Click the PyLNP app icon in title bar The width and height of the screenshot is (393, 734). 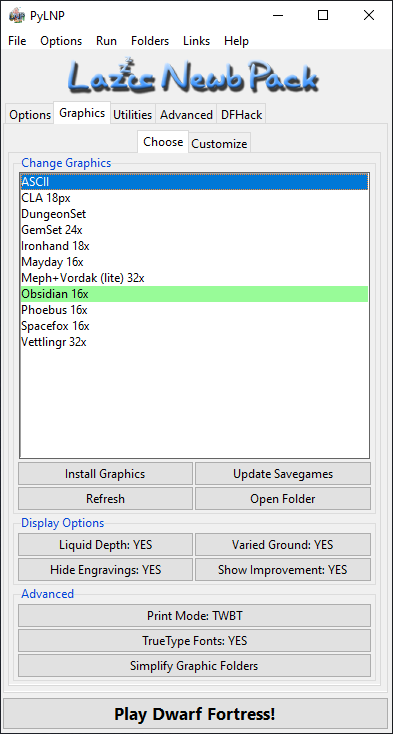tap(17, 15)
